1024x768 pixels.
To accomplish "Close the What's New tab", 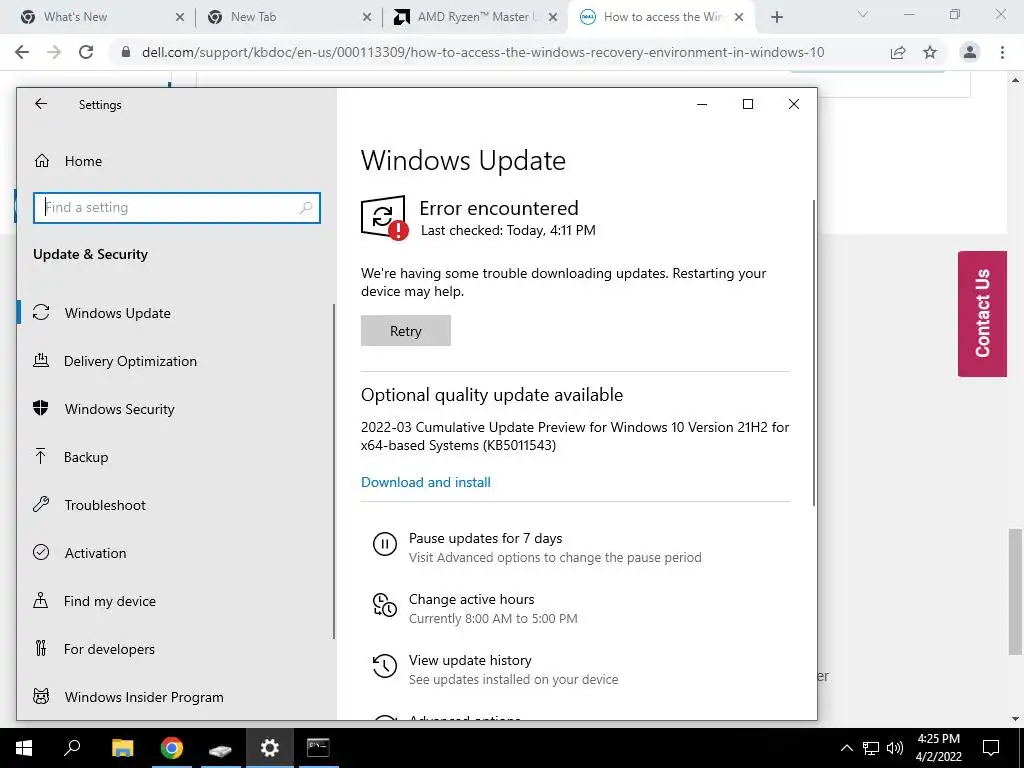I will click(180, 18).
